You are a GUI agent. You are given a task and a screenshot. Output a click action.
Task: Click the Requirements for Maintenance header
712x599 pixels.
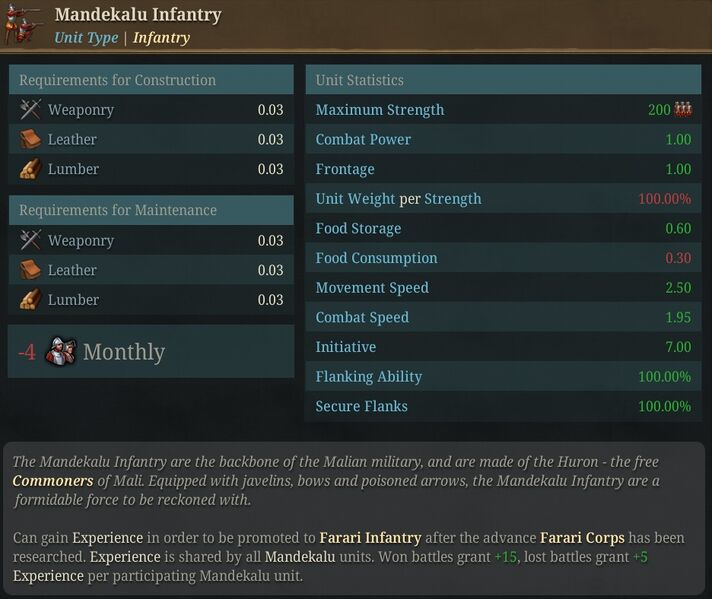coord(151,210)
